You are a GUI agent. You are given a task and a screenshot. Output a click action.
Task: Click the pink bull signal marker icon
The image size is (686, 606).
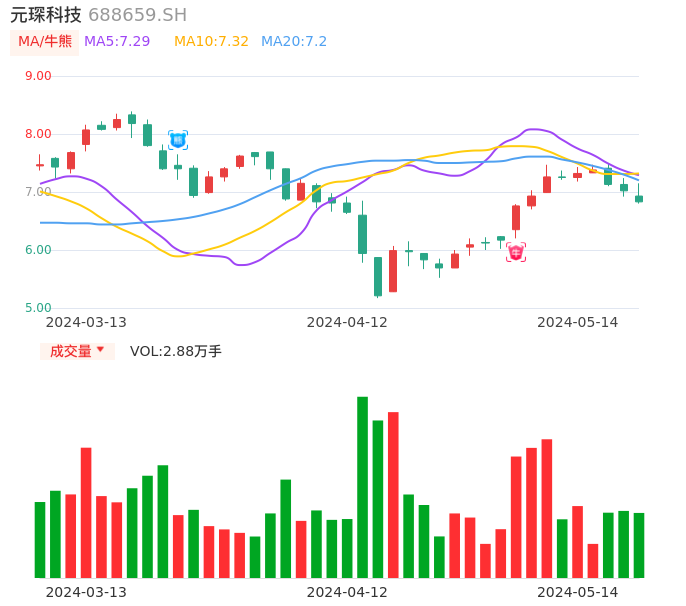point(516,252)
